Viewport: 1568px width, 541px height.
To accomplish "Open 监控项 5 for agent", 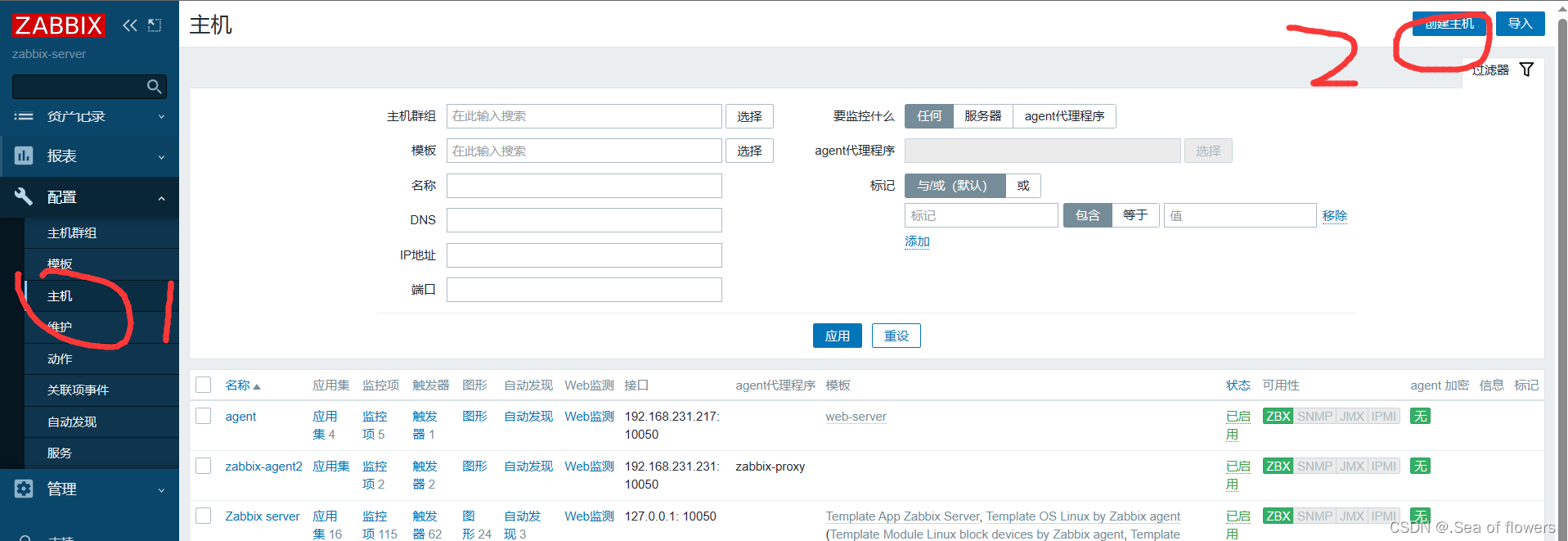I will point(374,426).
